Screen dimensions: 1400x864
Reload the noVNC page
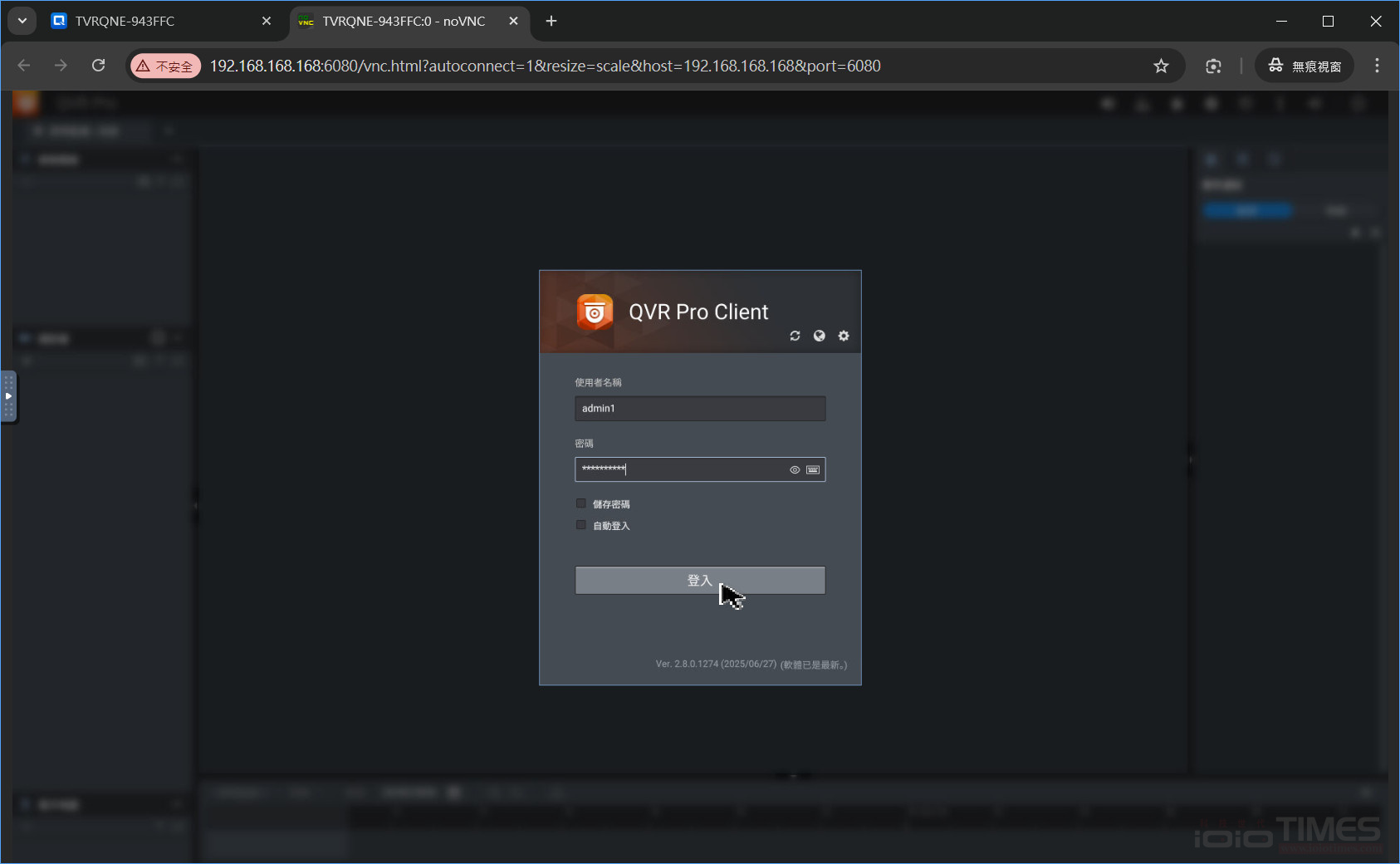[98, 66]
